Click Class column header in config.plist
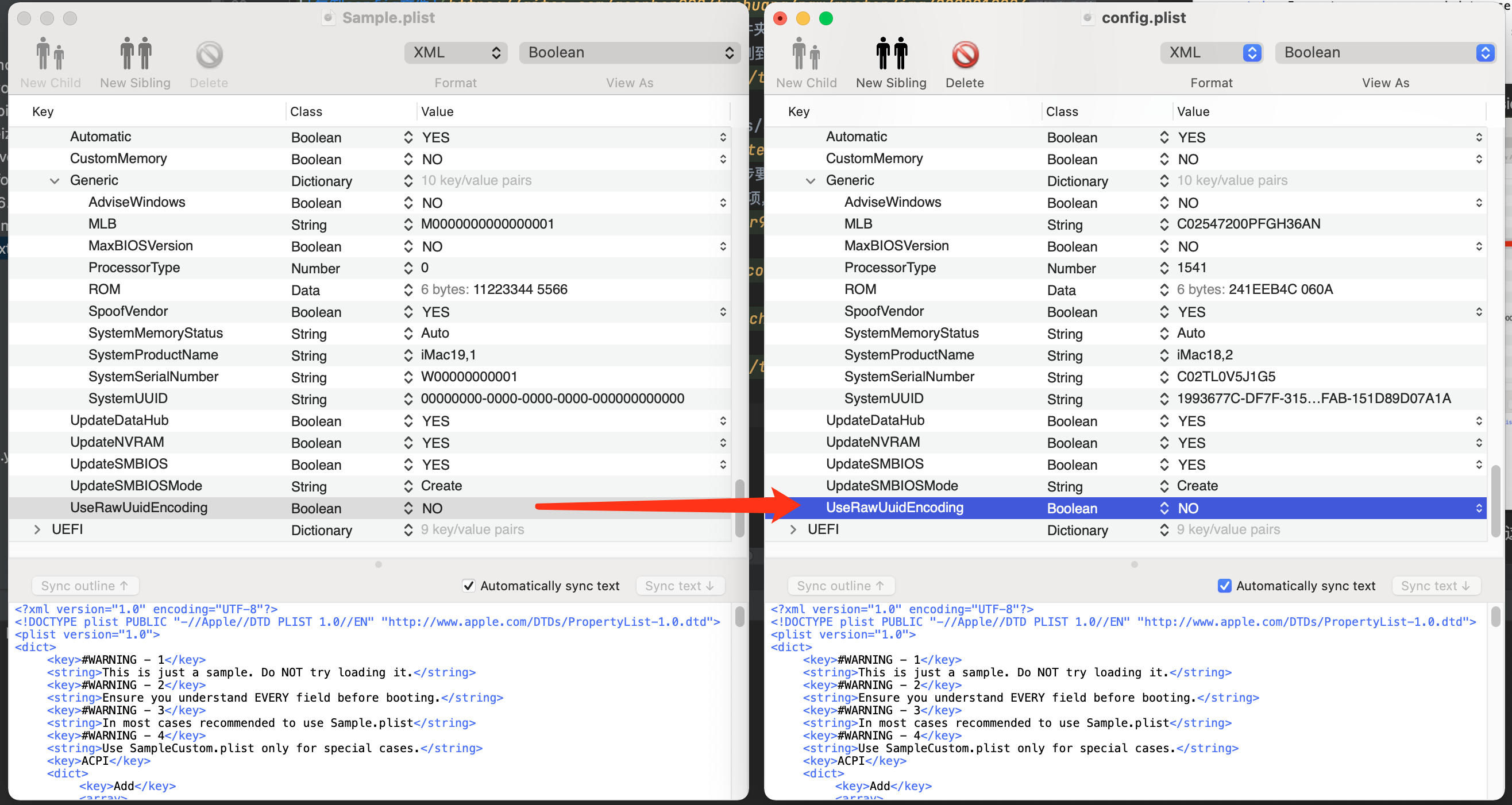Screen dimensions: 1512x805 coord(1062,111)
